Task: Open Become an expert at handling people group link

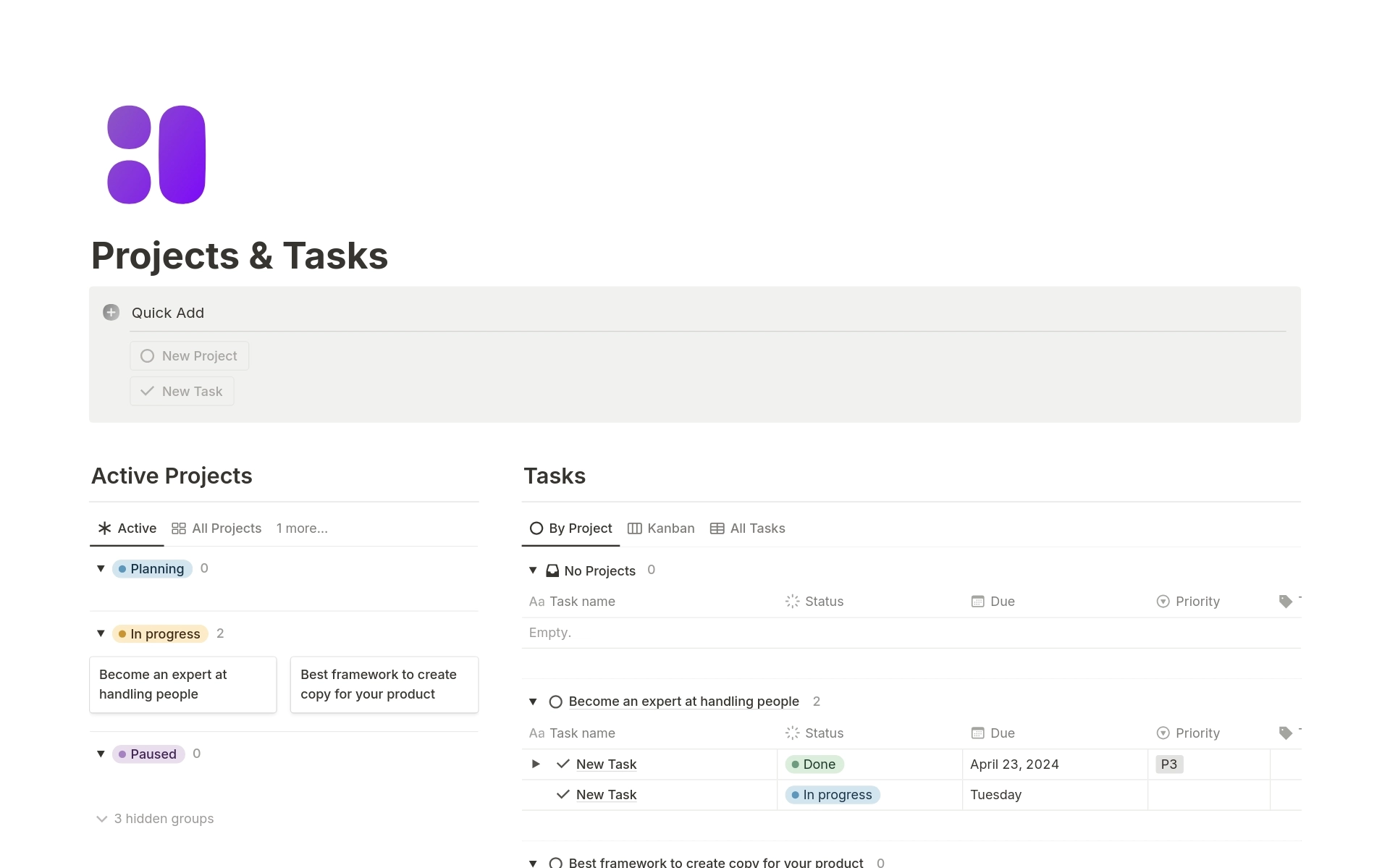Action: (x=683, y=701)
